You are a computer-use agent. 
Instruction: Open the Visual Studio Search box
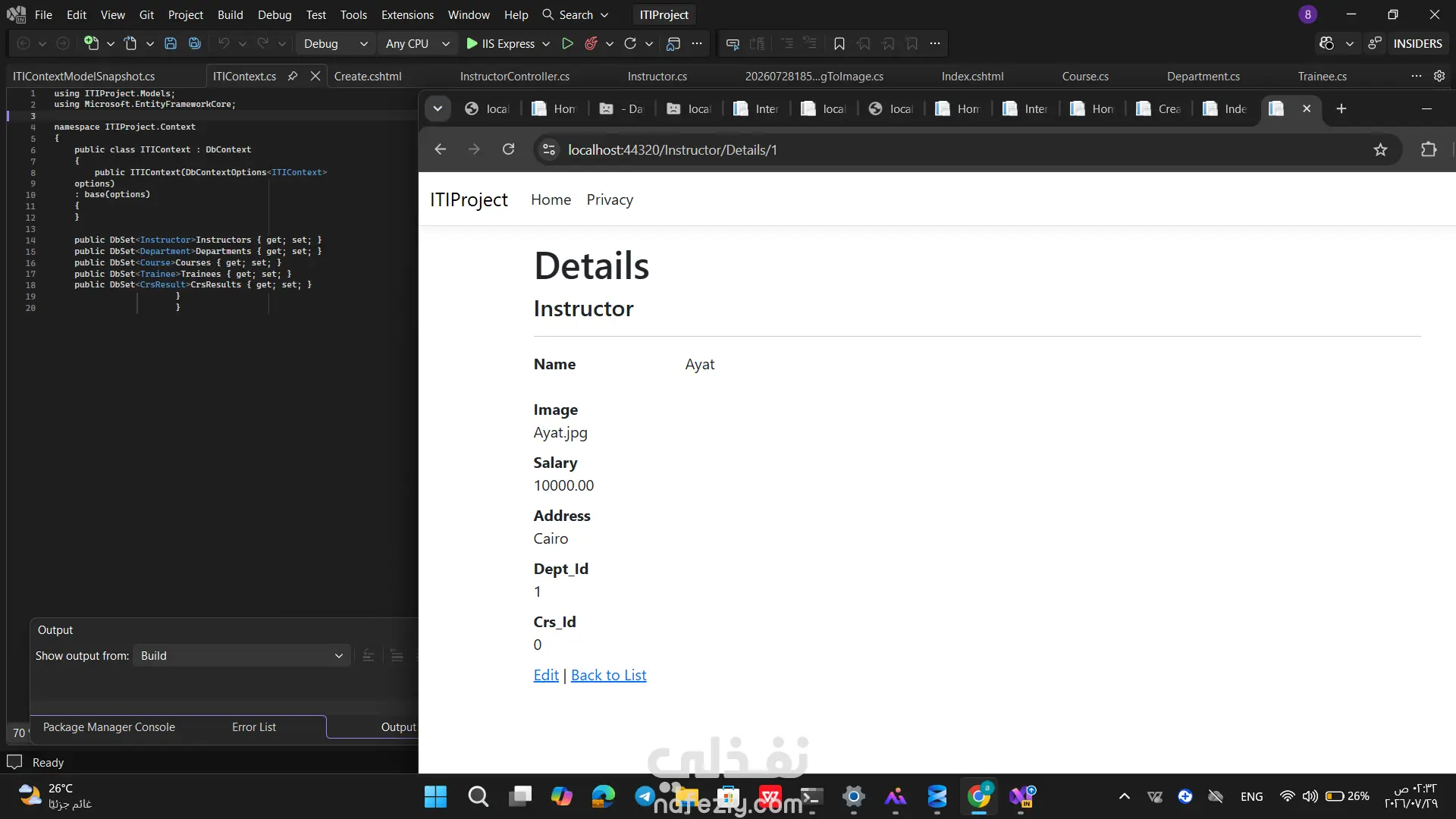[576, 14]
